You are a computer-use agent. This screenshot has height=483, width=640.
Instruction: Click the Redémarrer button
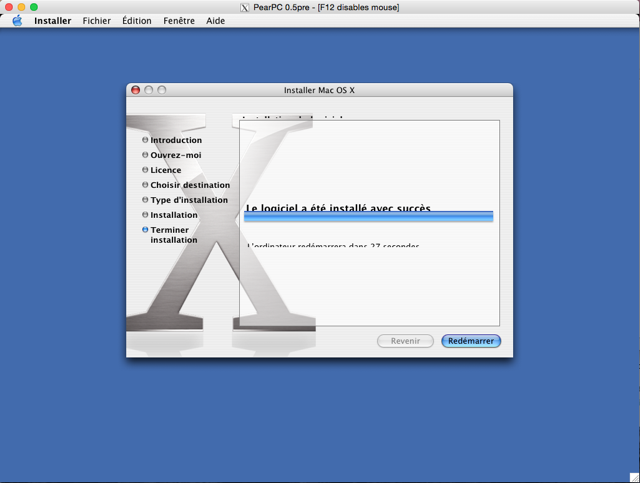click(x=471, y=341)
